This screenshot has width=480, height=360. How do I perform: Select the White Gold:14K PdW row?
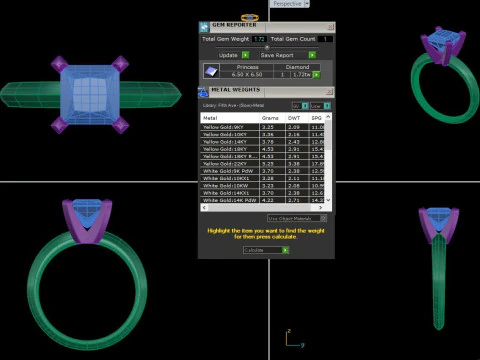(262, 200)
